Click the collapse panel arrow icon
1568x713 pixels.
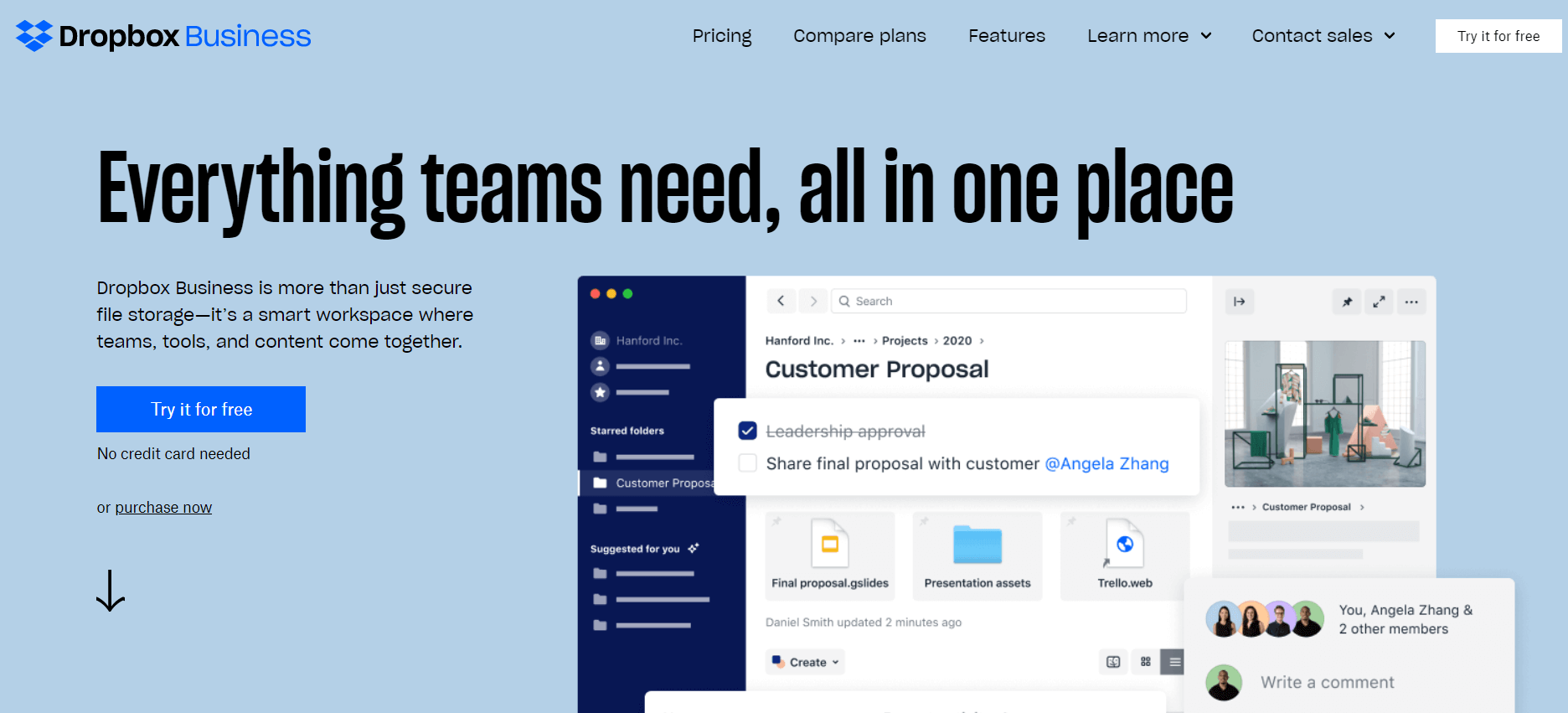coord(1240,302)
